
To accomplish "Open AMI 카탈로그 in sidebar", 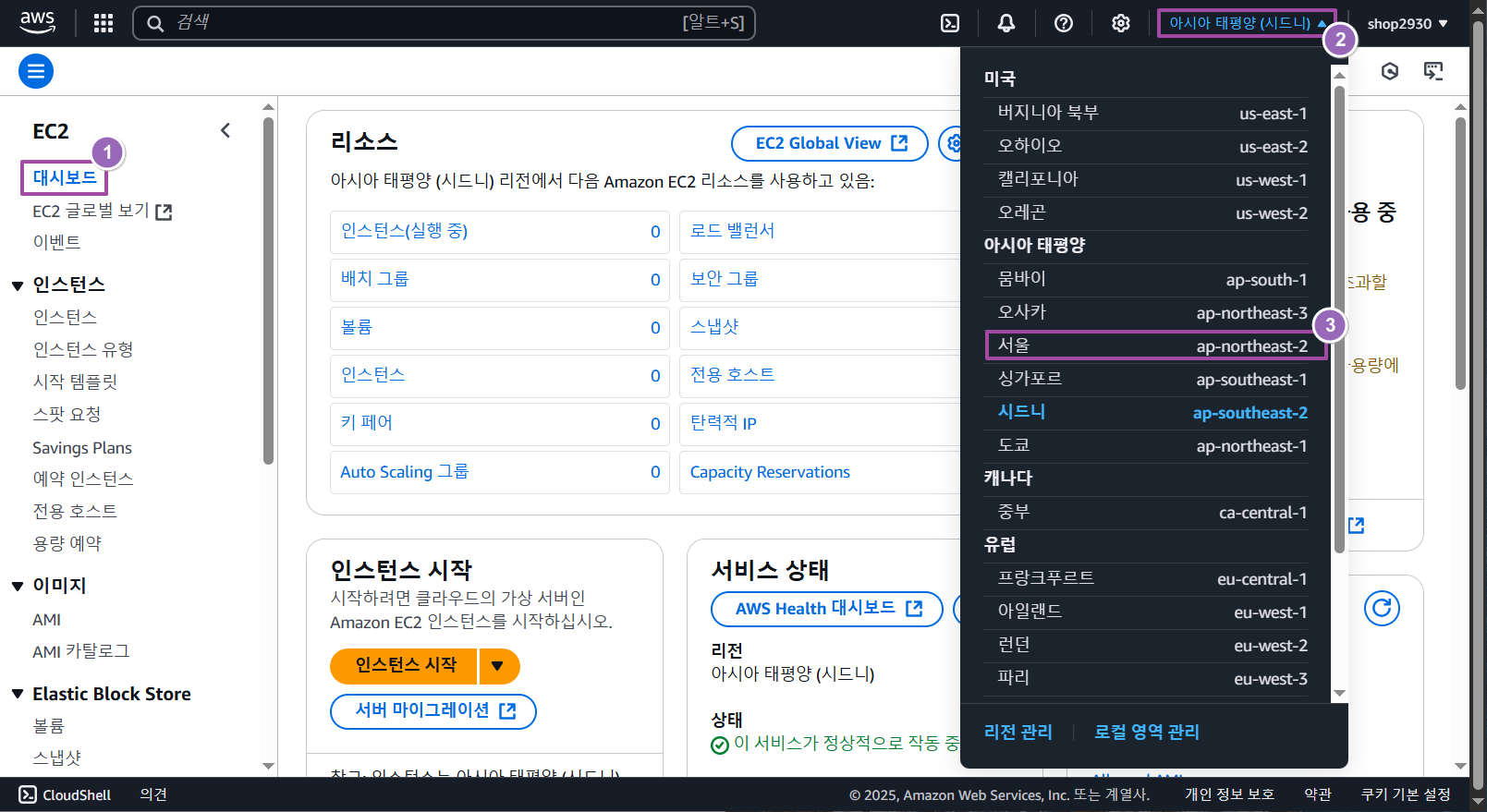I will click(80, 651).
